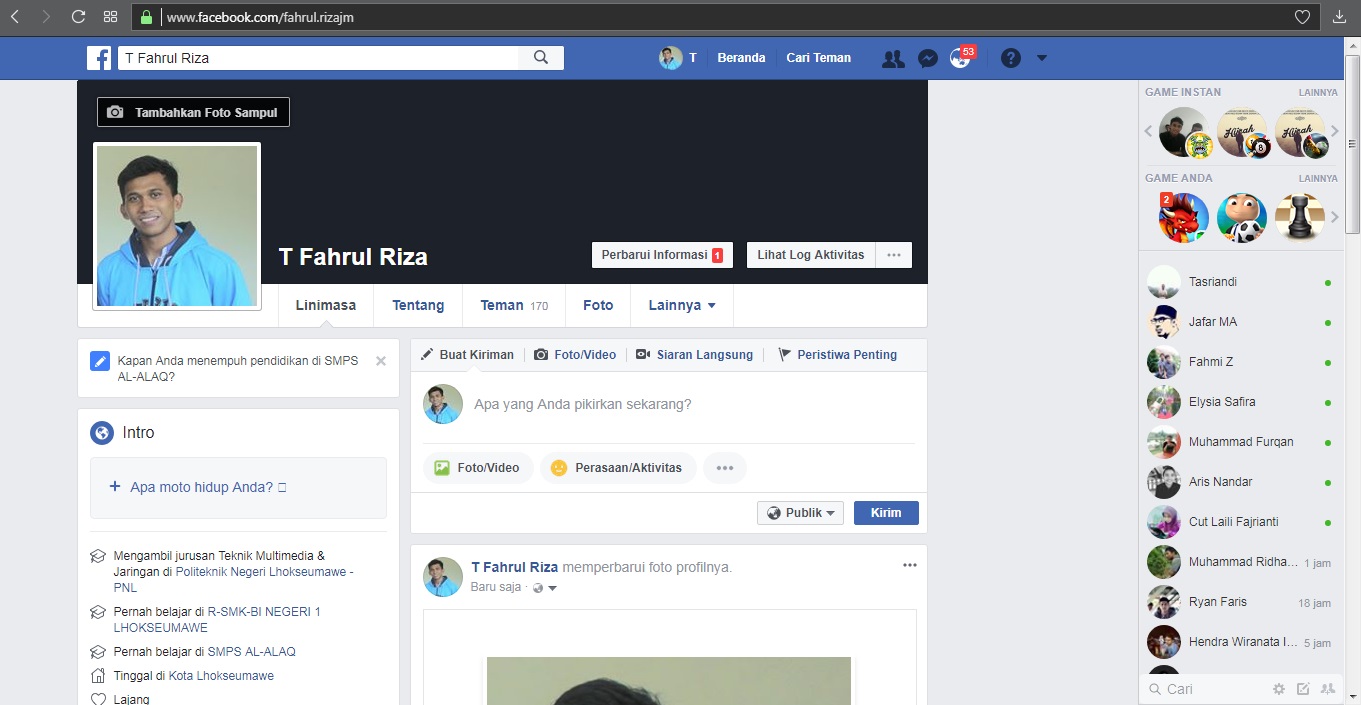The height and width of the screenshot is (705, 1361).
Task: Open the Messenger icon in top bar
Action: (x=927, y=59)
